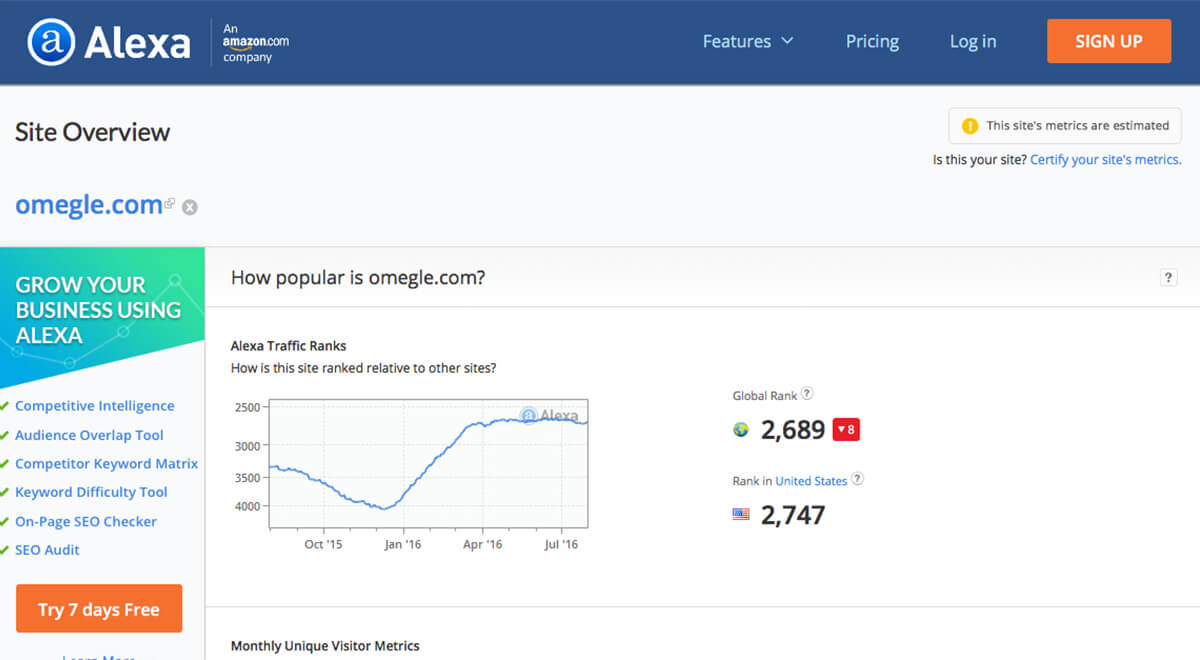Image resolution: width=1200 pixels, height=660 pixels.
Task: Click the orange SIGN UP button
Action: 1109,41
